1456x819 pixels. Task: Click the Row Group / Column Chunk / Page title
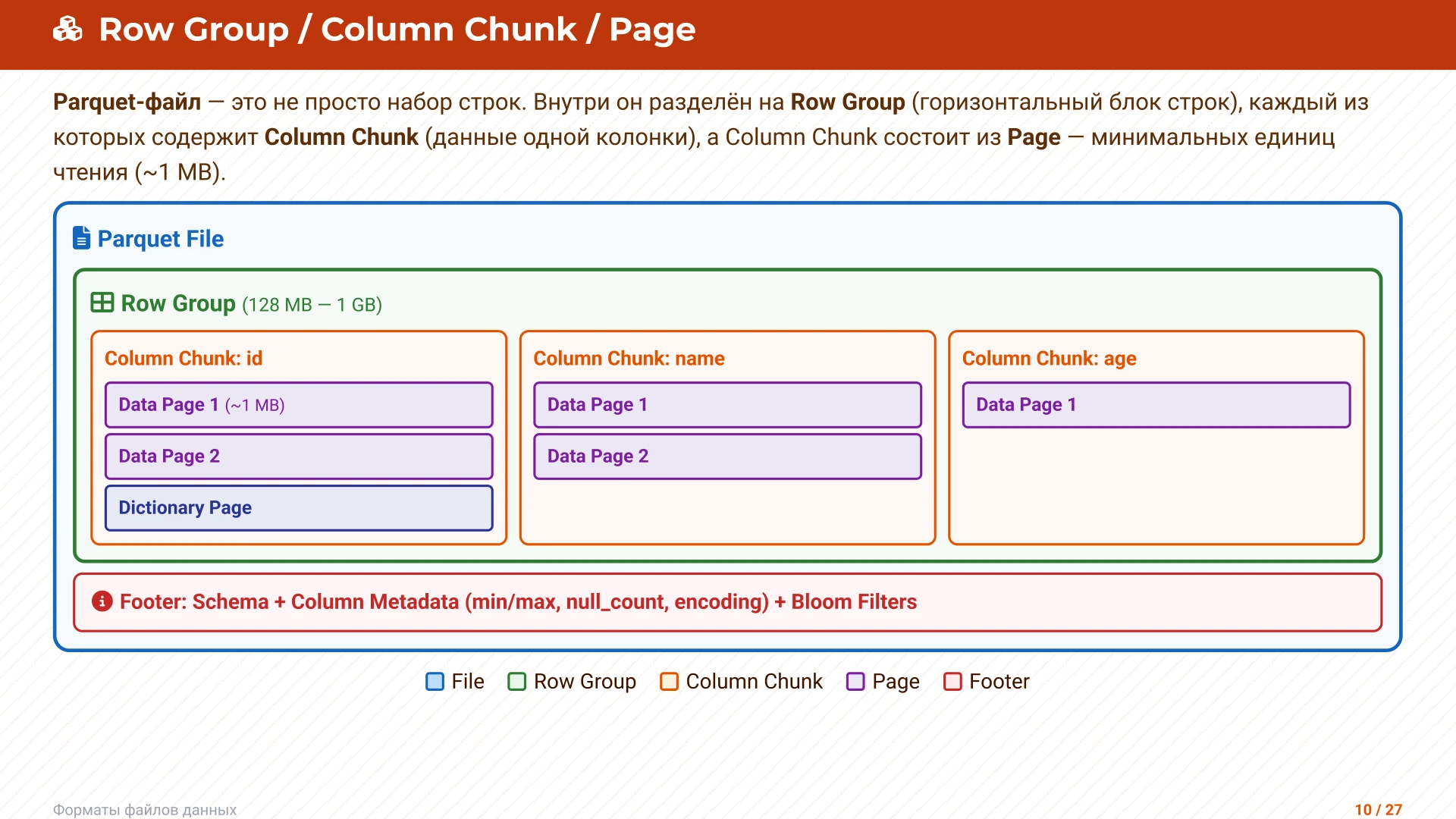(x=397, y=30)
